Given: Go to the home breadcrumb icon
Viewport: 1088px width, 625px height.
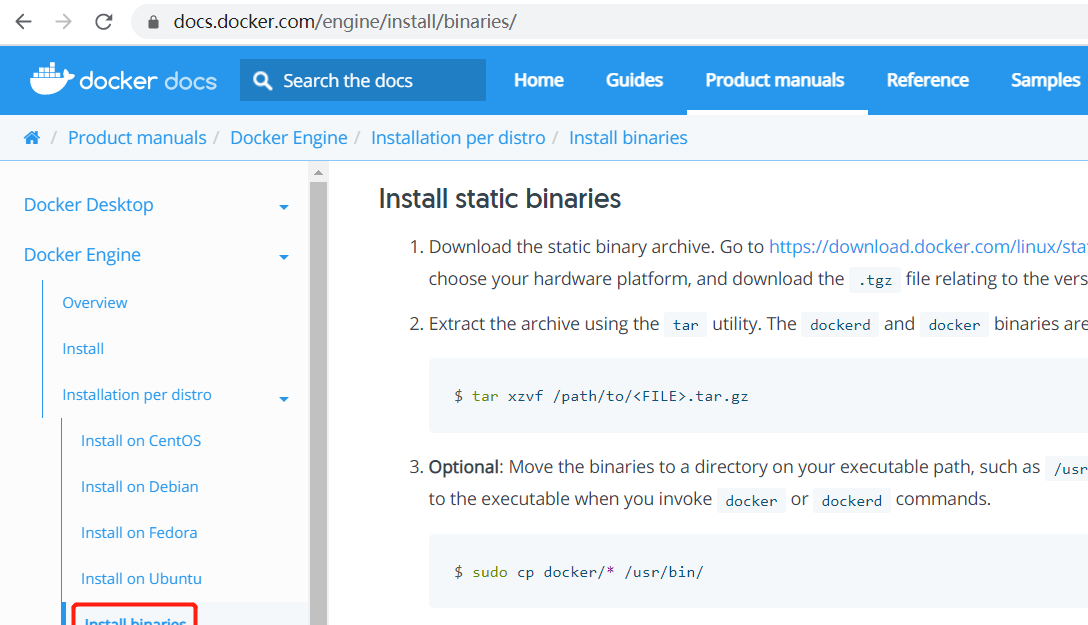Looking at the screenshot, I should pos(32,138).
